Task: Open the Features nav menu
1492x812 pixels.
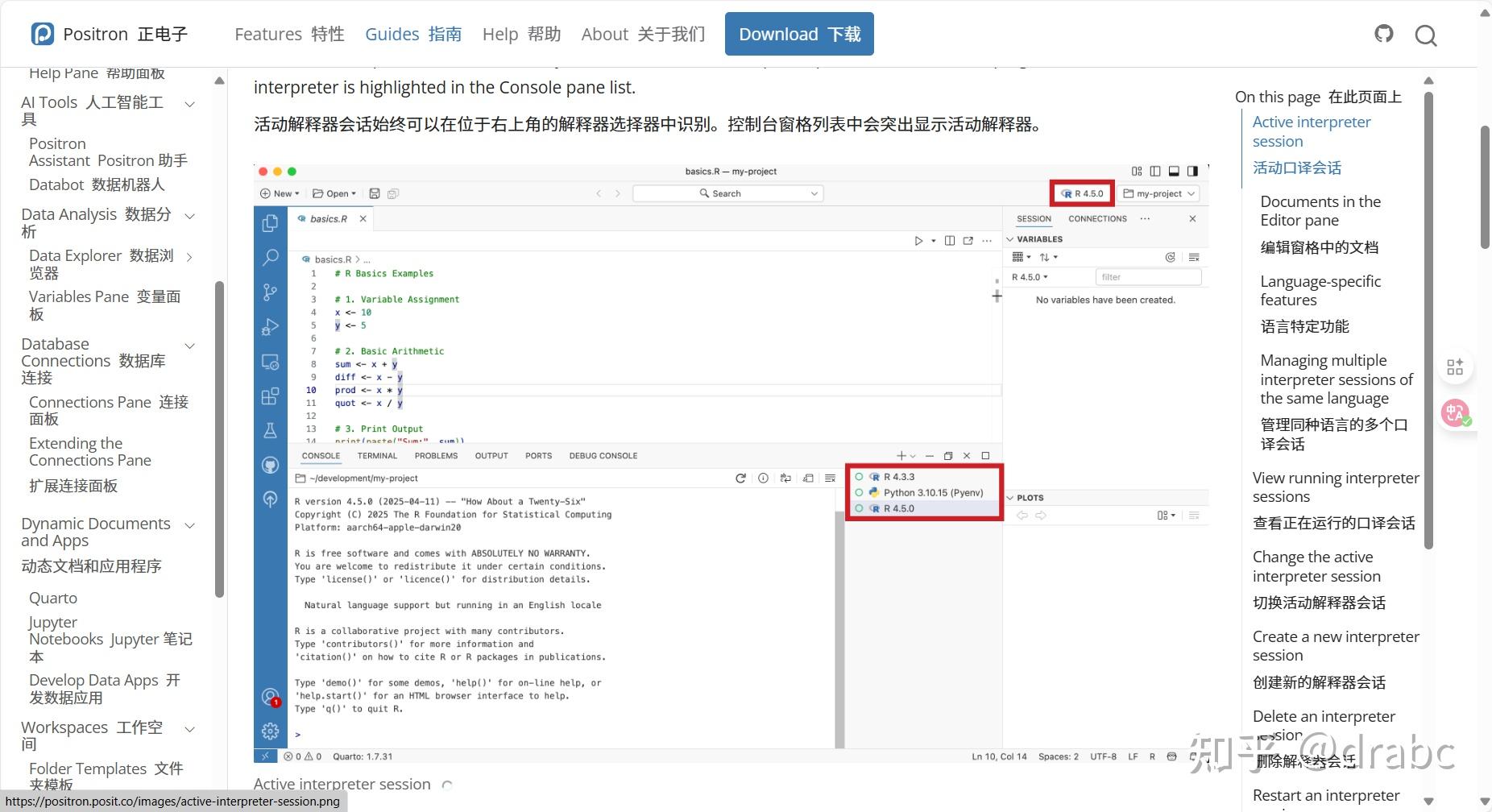Action: (289, 34)
